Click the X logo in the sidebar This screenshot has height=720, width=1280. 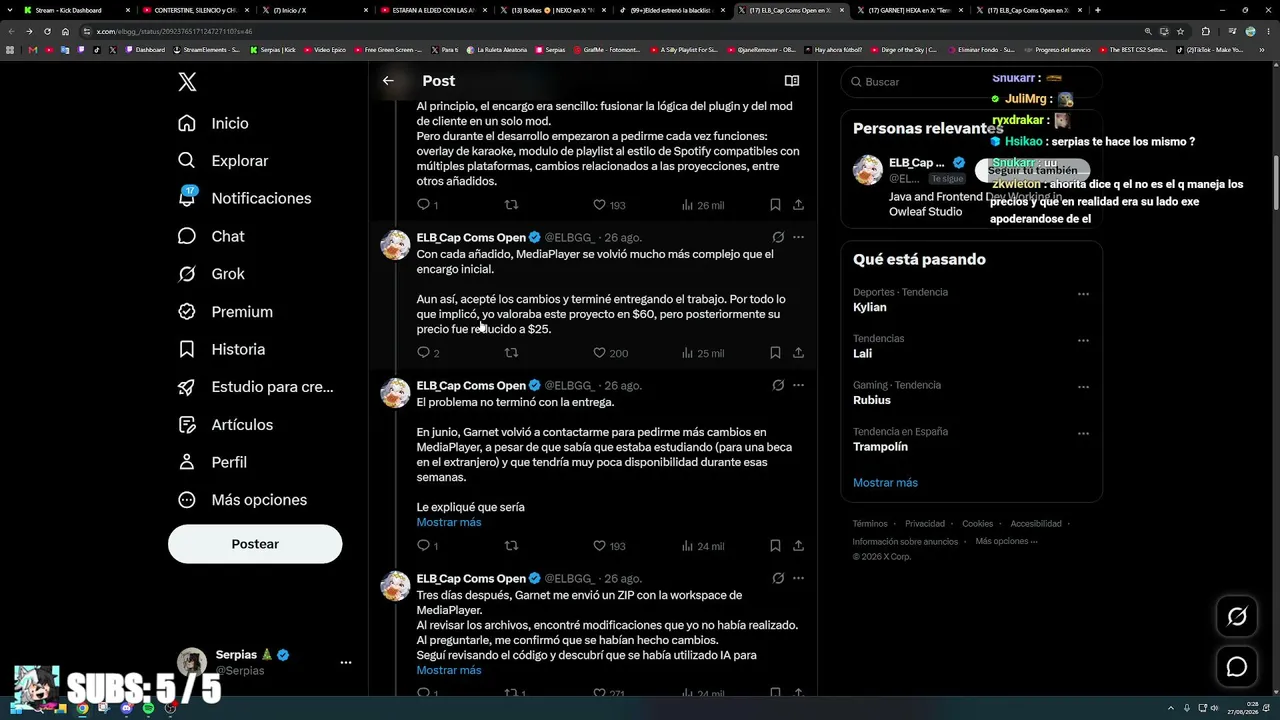tap(187, 82)
